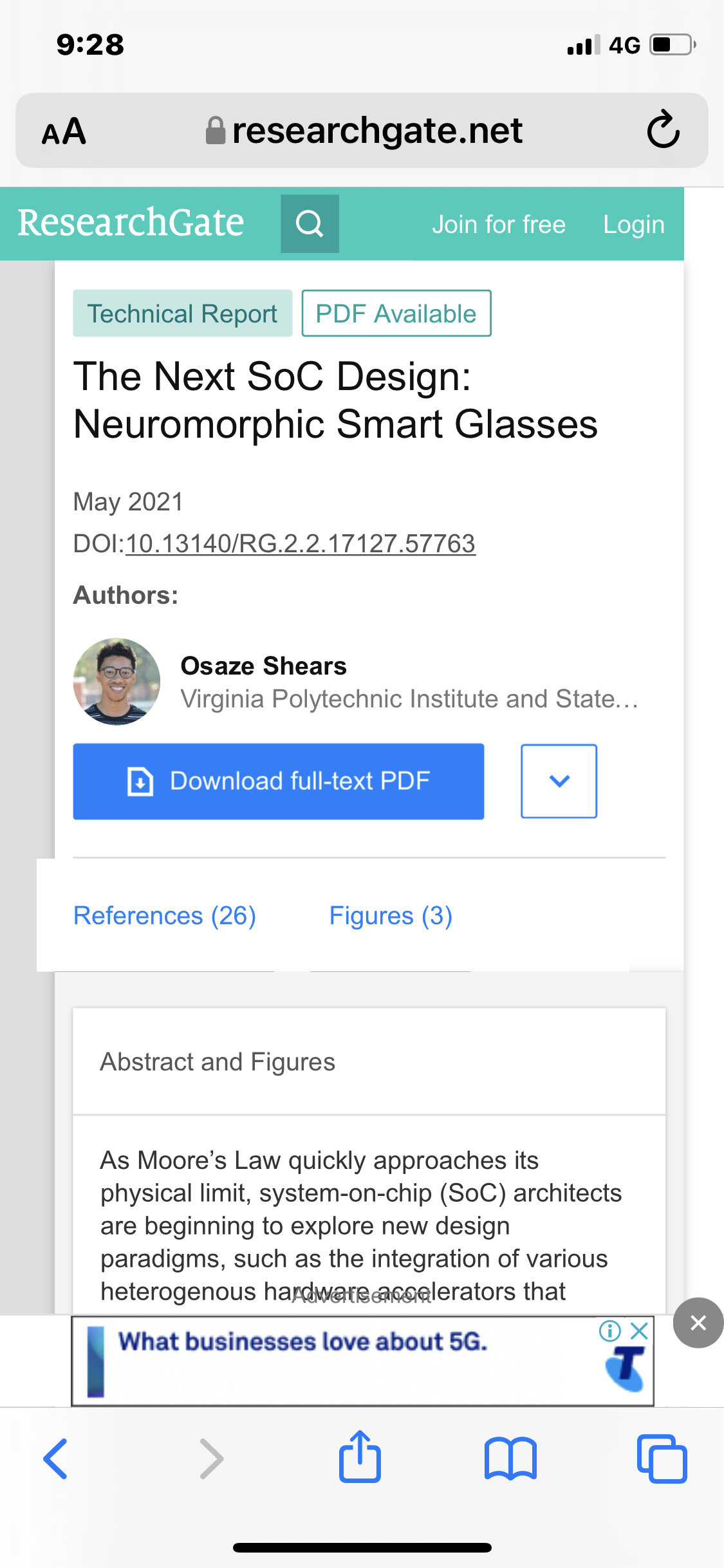
Task: Tap the Safari share icon
Action: [360, 1457]
